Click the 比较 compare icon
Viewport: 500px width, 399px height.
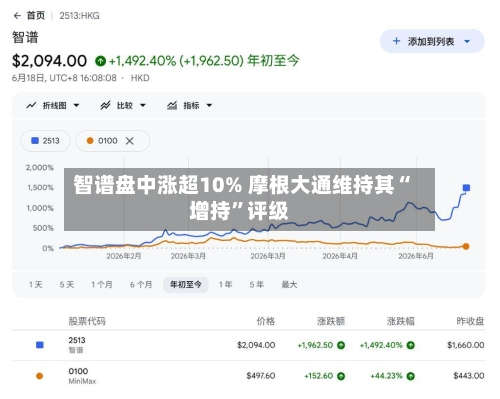pyautogui.click(x=105, y=106)
